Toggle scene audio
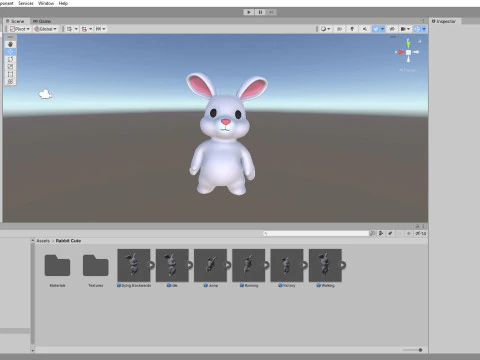The width and height of the screenshot is (480, 360). click(365, 29)
